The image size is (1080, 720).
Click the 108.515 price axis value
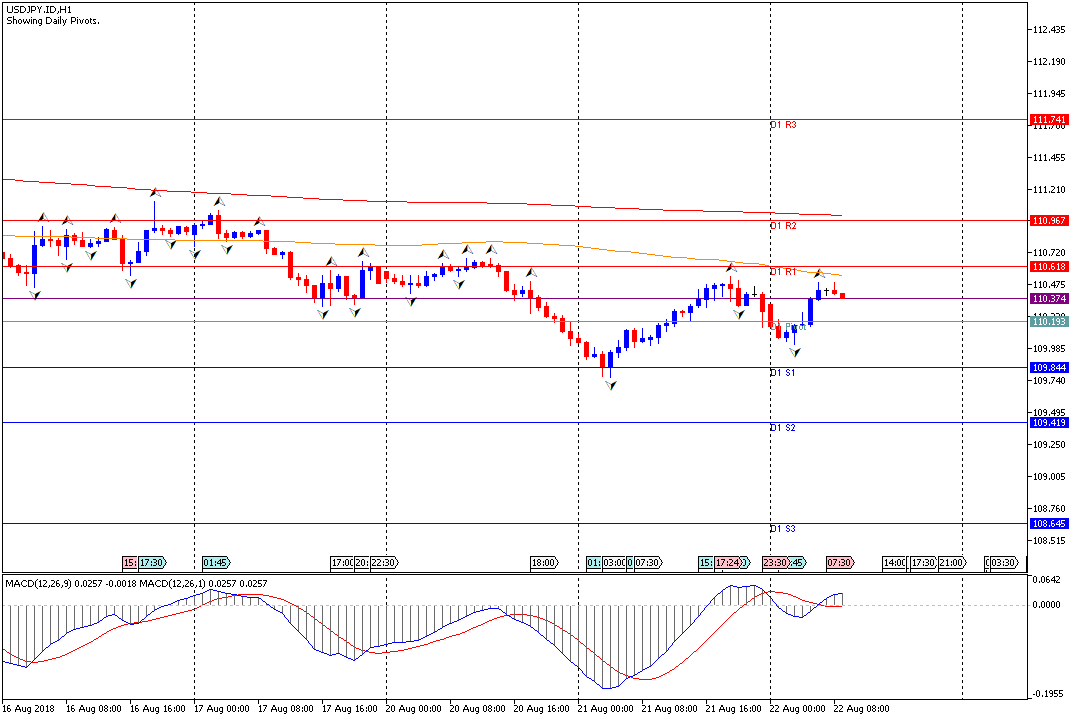click(x=1049, y=541)
